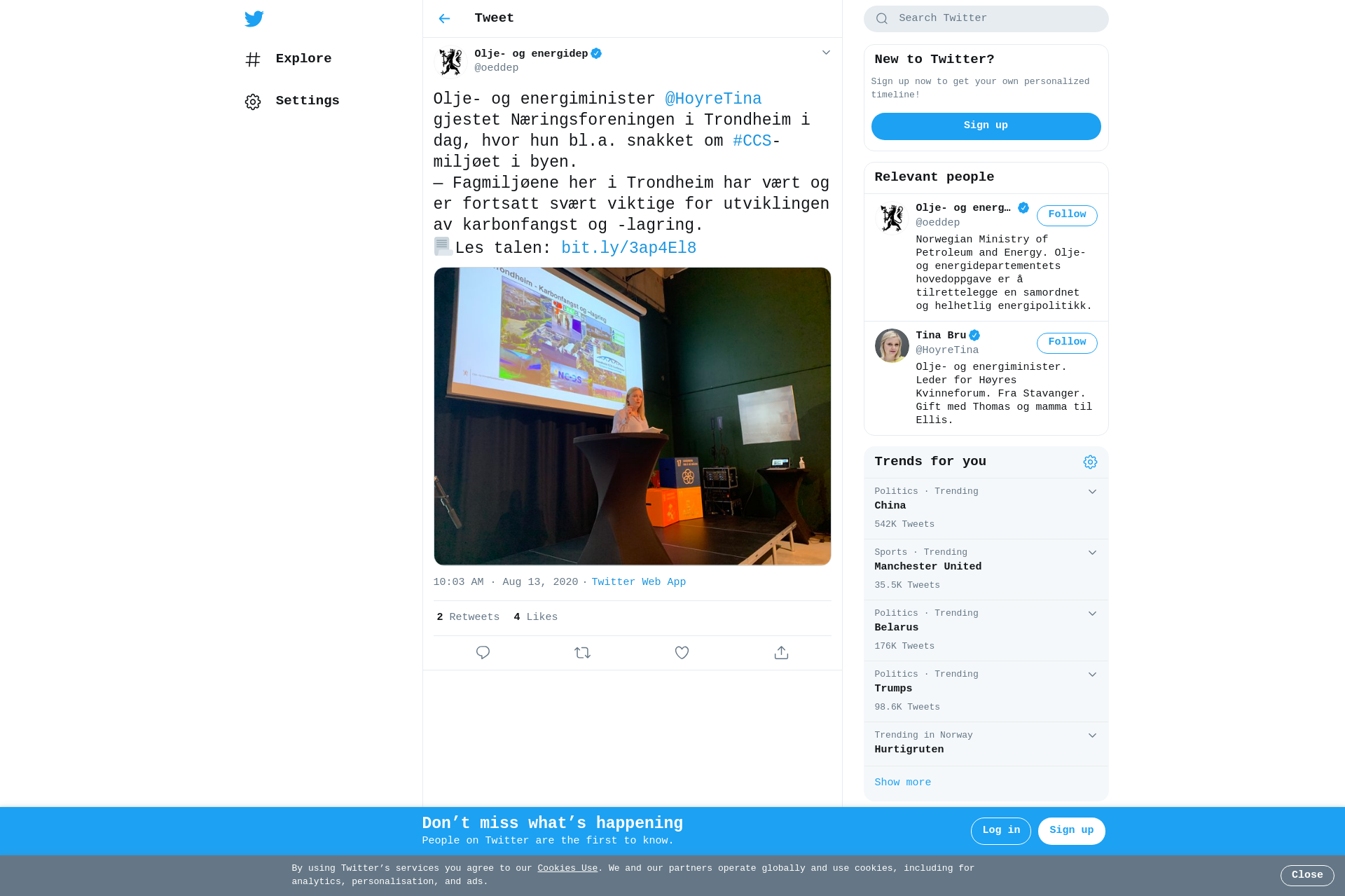Go back using the arrow icon
Screen dimensions: 1345x896
444,19
